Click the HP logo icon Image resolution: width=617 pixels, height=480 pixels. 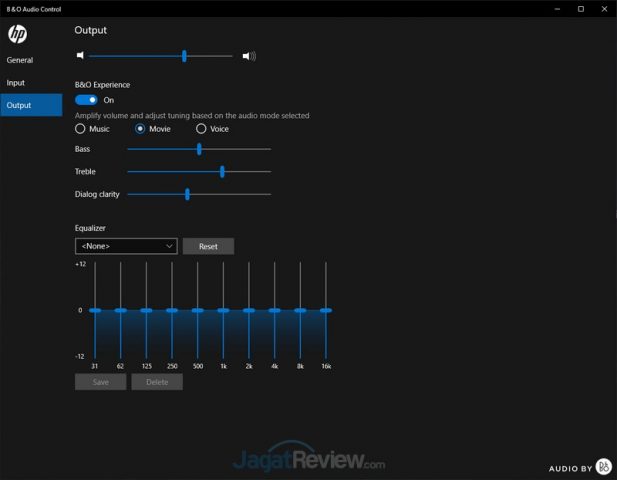(18, 35)
